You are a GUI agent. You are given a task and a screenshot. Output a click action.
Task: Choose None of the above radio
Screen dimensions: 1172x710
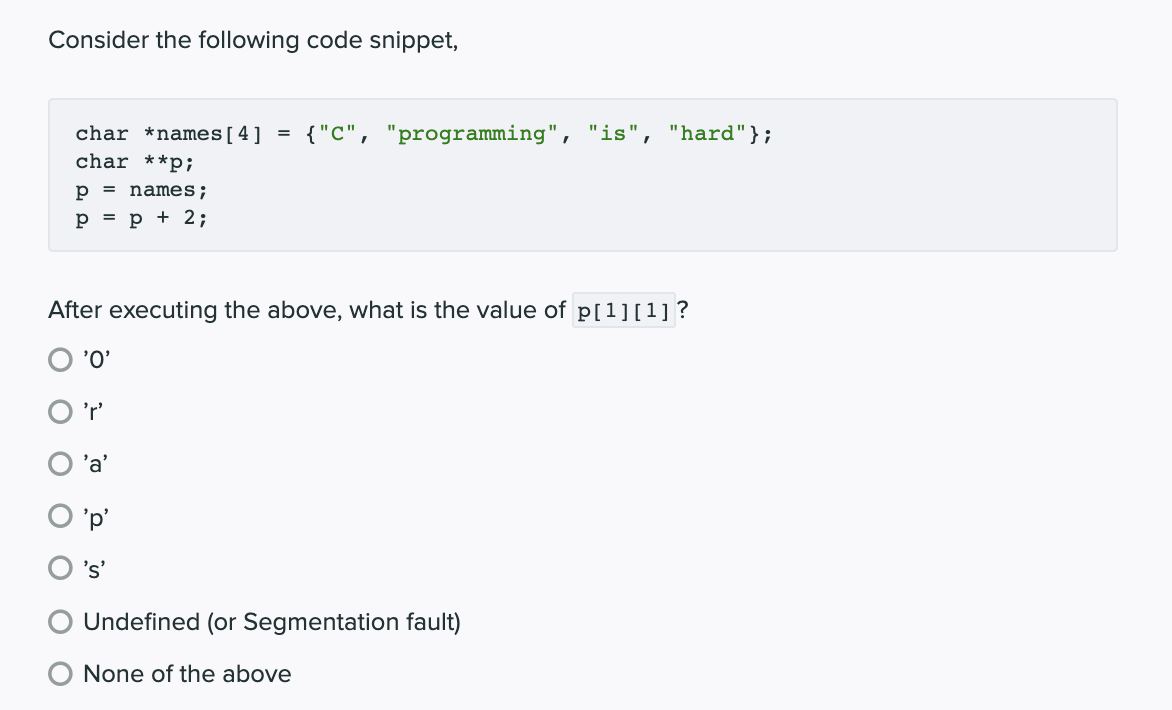pyautogui.click(x=61, y=674)
